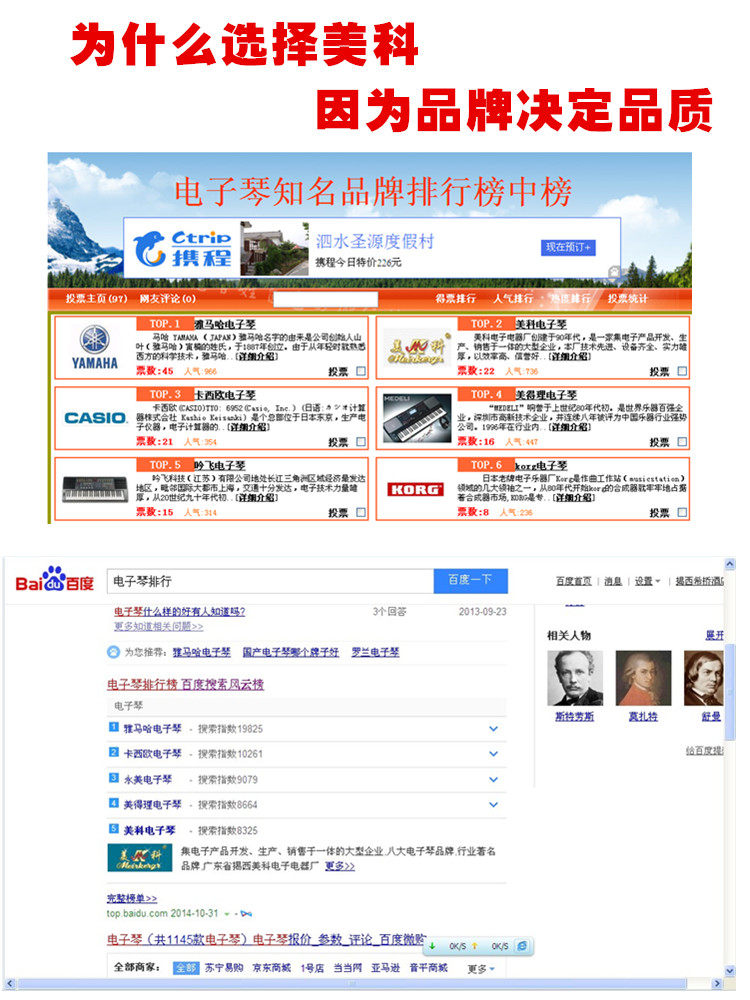This screenshot has width=750, height=1000.
Task: Open the 设置 dropdown in Baidu header
Action: coord(647,581)
